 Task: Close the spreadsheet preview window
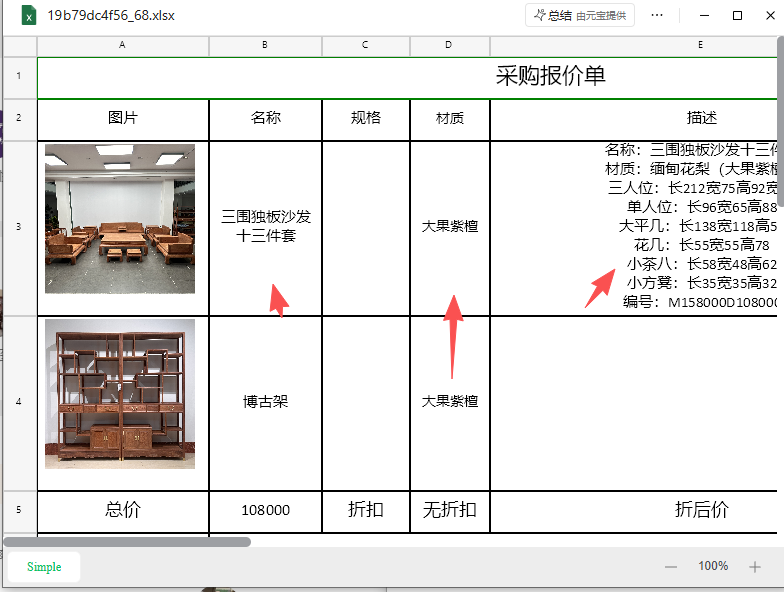pyautogui.click(x=769, y=16)
